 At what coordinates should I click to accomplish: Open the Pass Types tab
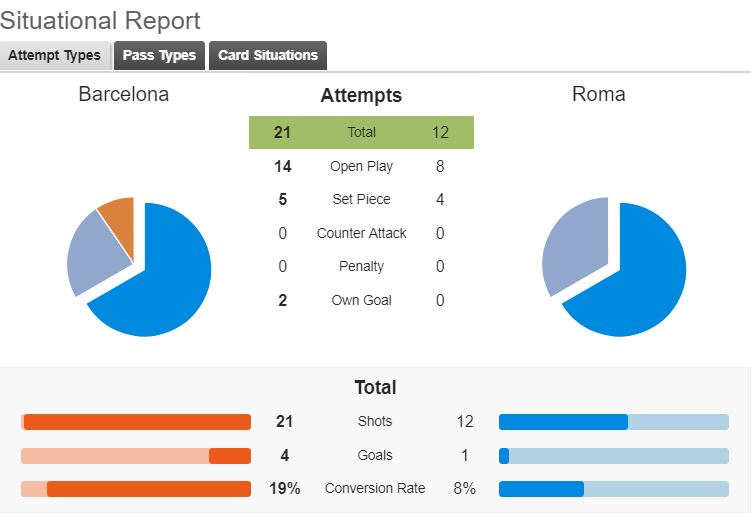click(160, 56)
